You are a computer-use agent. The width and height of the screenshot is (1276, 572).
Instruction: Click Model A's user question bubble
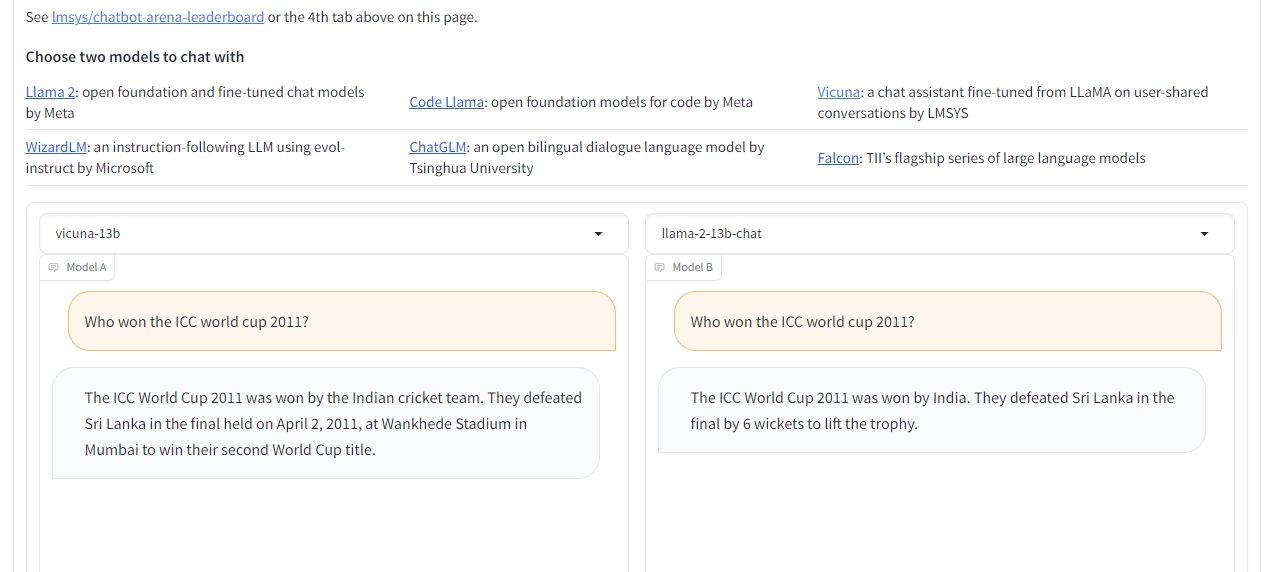coord(341,322)
